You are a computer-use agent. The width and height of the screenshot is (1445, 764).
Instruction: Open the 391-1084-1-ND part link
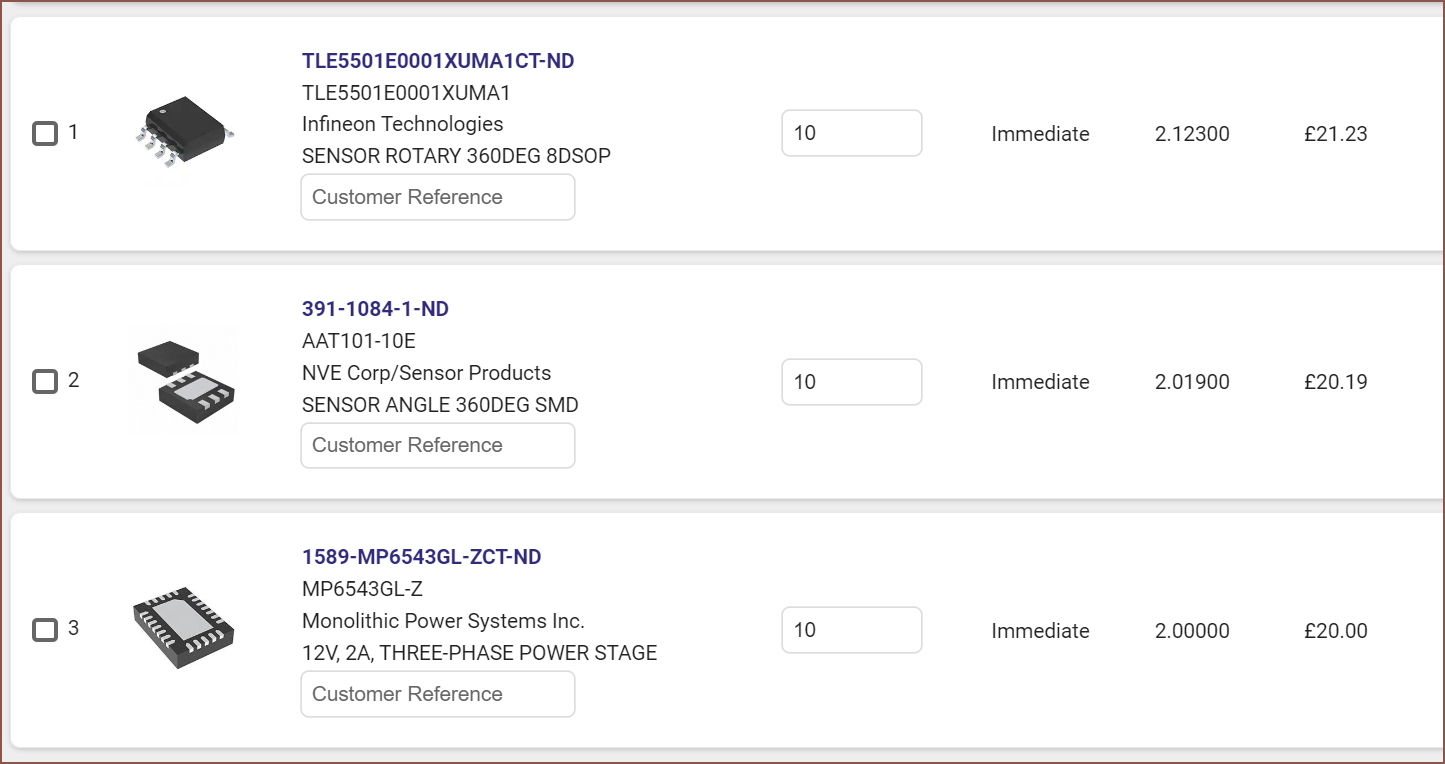(x=375, y=309)
